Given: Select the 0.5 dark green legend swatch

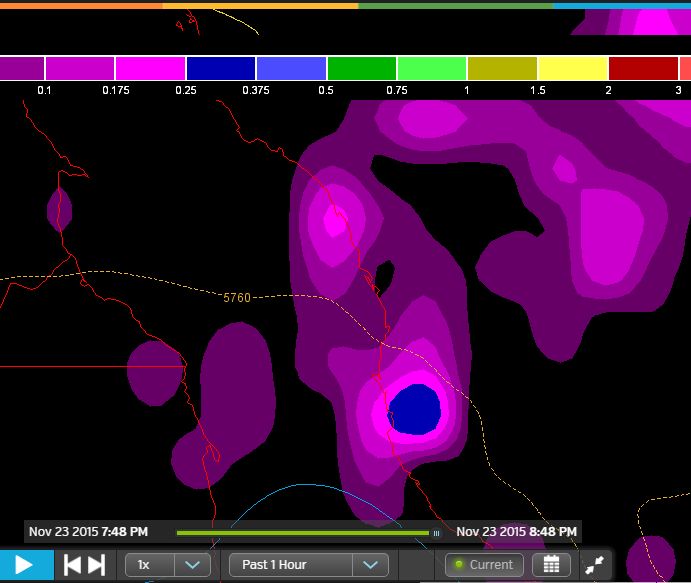Looking at the screenshot, I should 362,68.
